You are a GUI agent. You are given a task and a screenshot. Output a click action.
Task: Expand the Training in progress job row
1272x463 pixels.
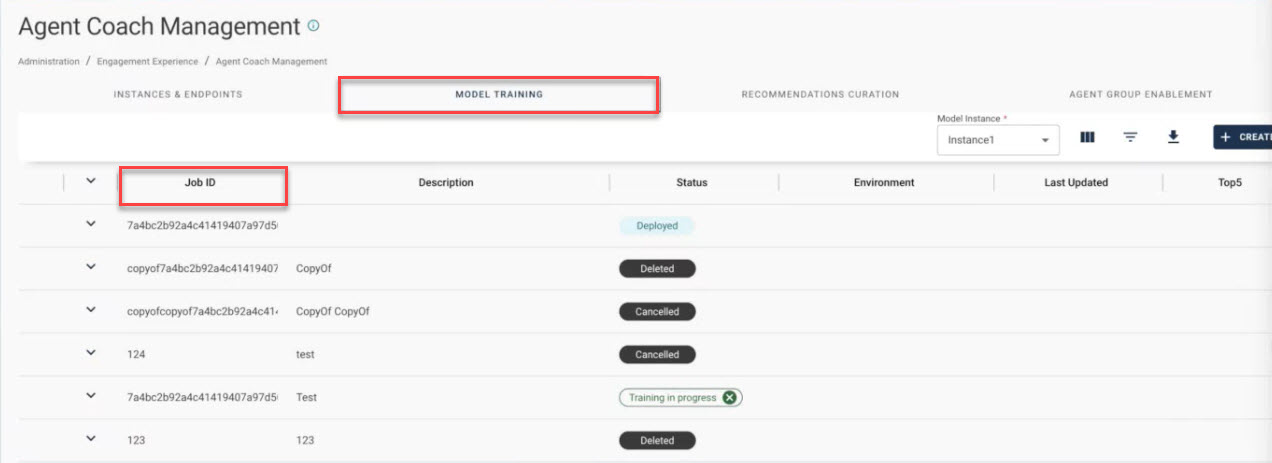point(91,397)
